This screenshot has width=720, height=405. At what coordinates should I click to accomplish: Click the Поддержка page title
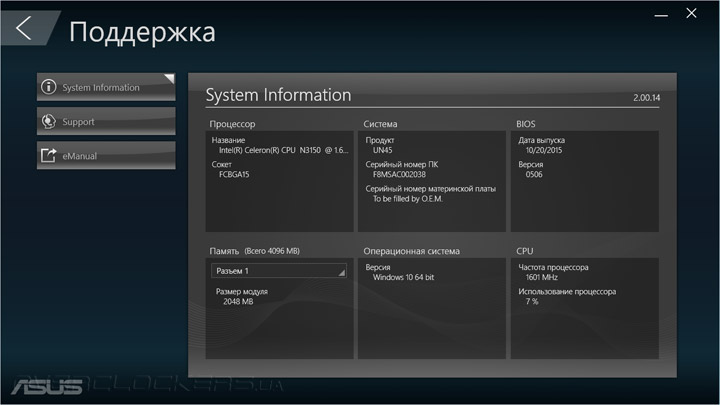pos(142,33)
